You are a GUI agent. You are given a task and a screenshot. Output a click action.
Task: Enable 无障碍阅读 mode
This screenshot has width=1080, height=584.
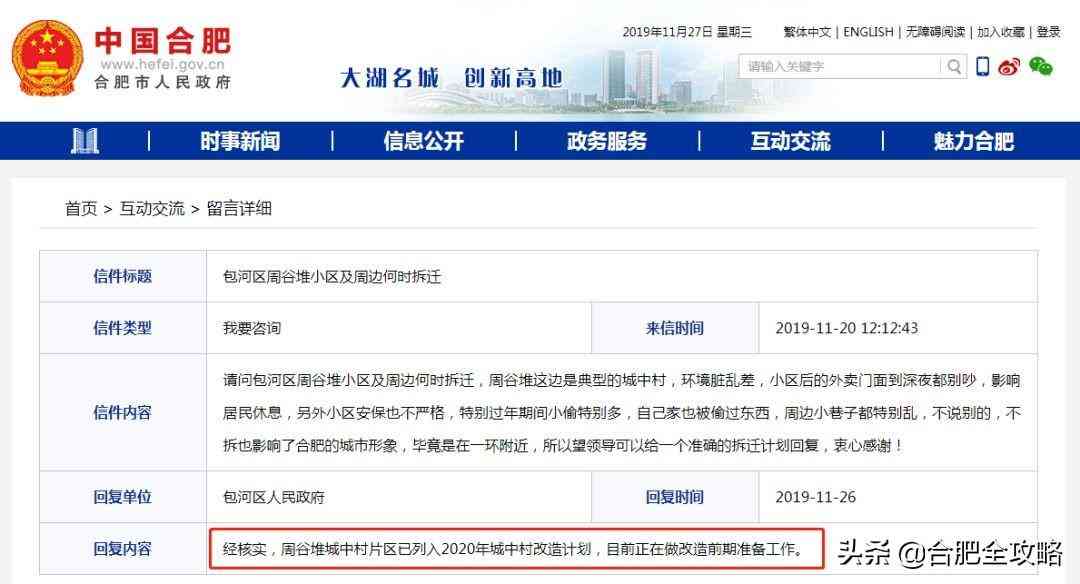click(x=935, y=32)
